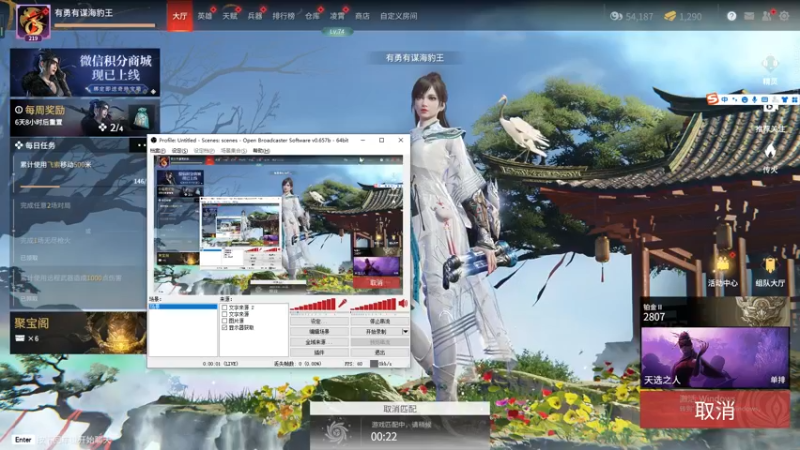Open 帮助(H) menu in OBS

click(x=261, y=151)
